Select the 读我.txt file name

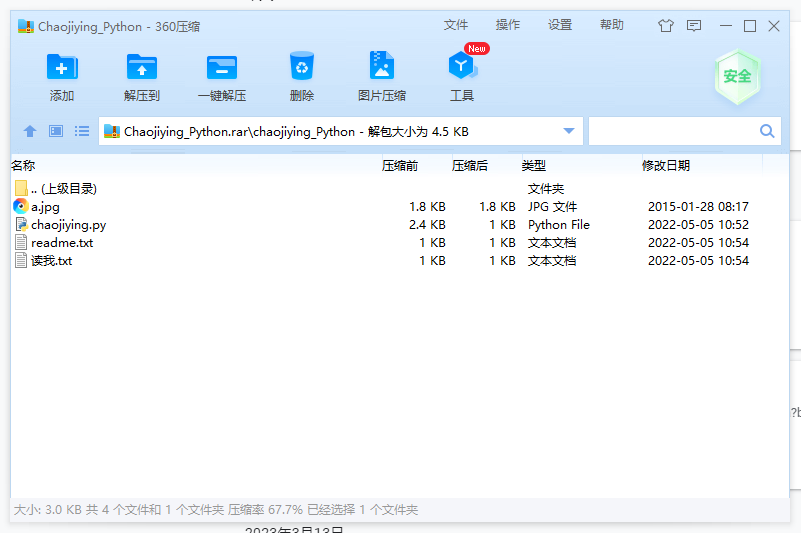point(51,261)
